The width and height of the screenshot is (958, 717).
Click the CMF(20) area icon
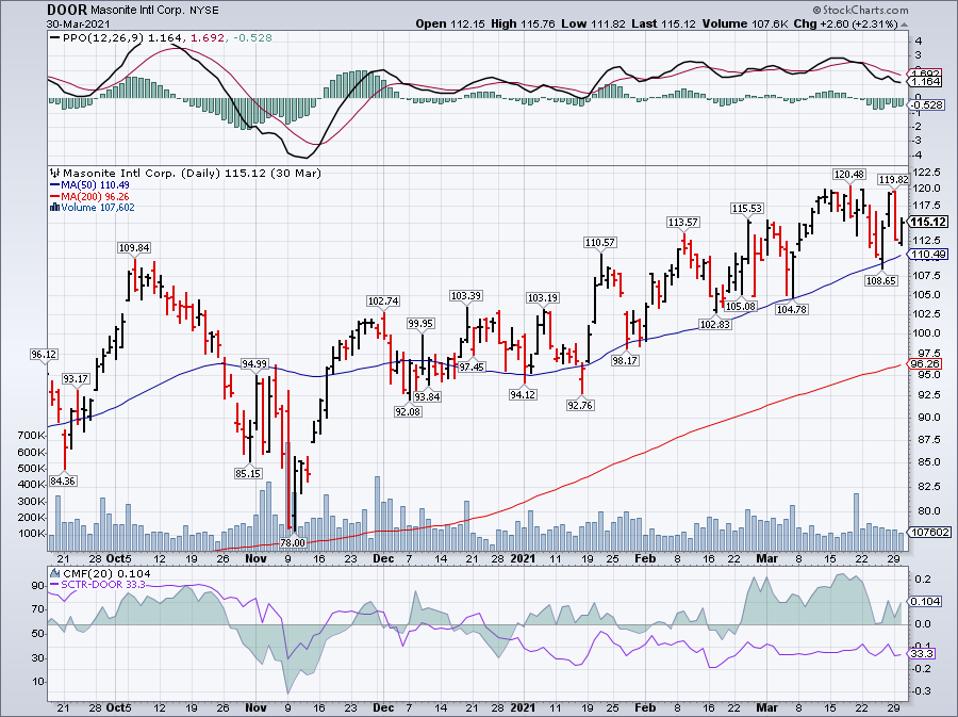[55, 573]
